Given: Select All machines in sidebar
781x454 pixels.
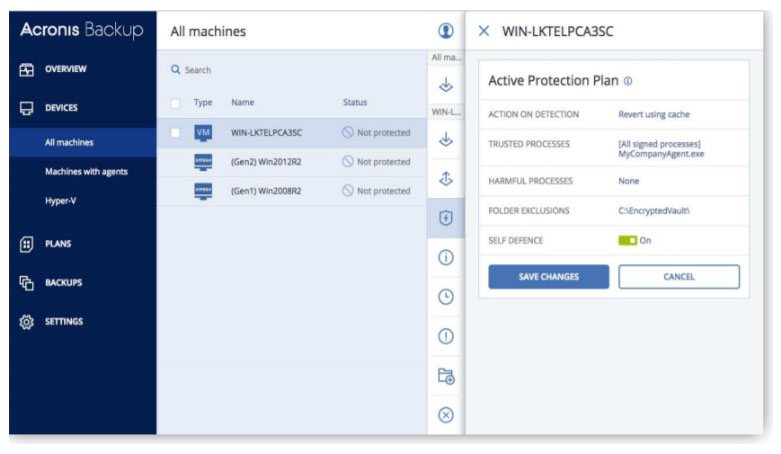Looking at the screenshot, I should coord(69,143).
